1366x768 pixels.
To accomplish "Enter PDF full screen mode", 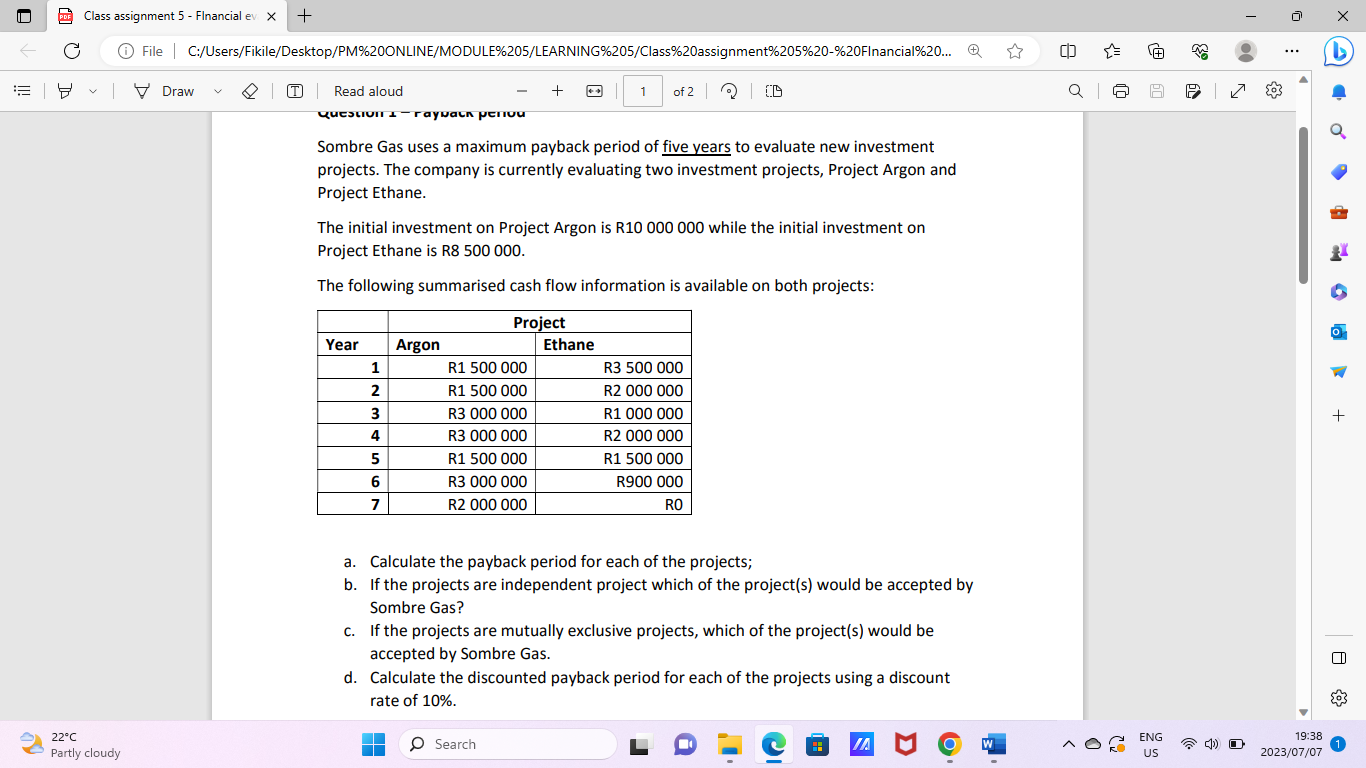I will [1237, 91].
